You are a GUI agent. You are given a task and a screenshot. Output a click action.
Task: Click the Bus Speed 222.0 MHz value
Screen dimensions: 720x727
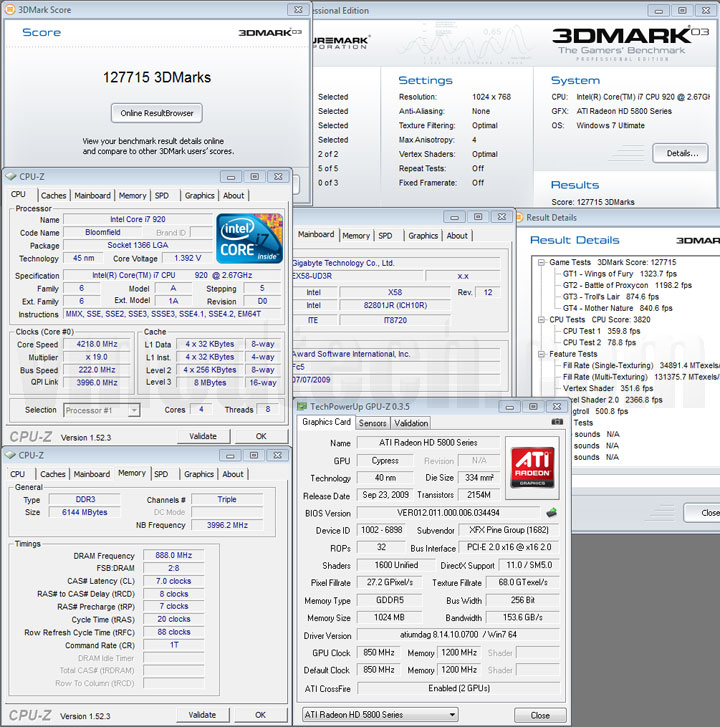[97, 370]
